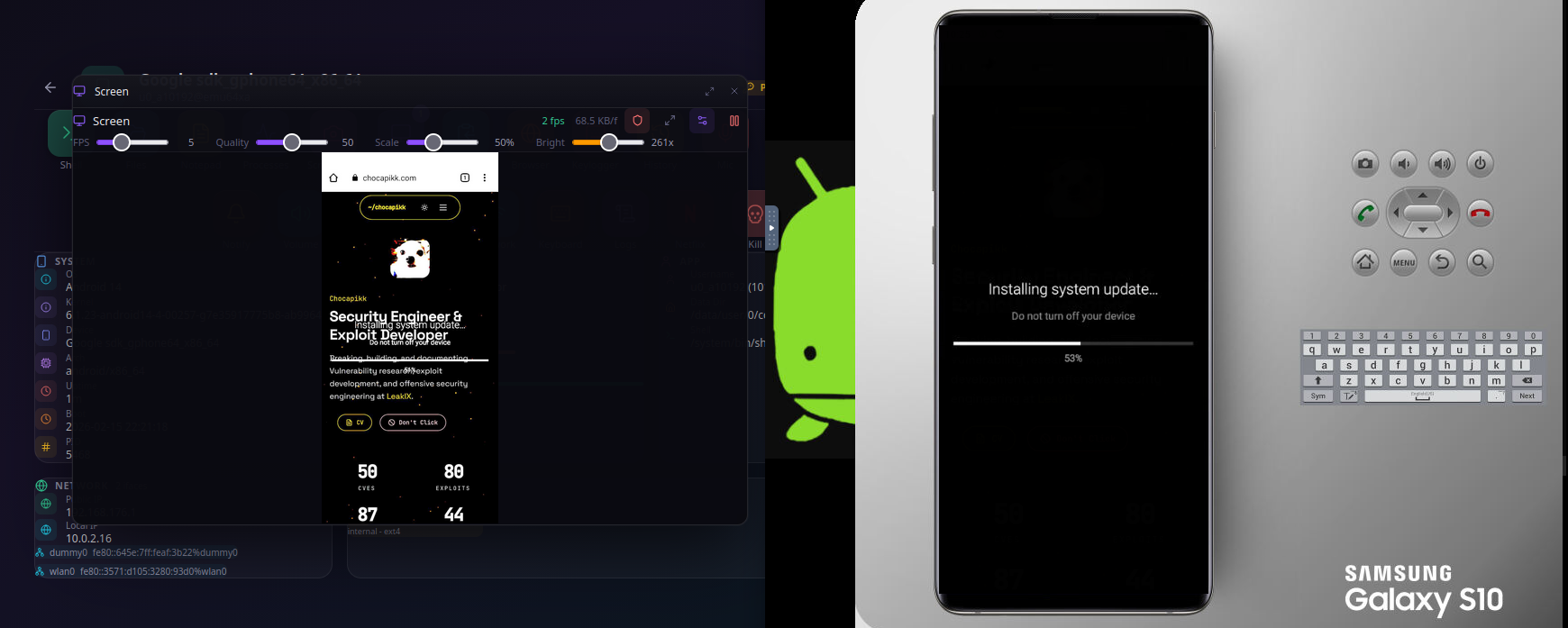Viewport: 1568px width, 628px height.
Task: Click the dog avatar image
Action: [410, 258]
